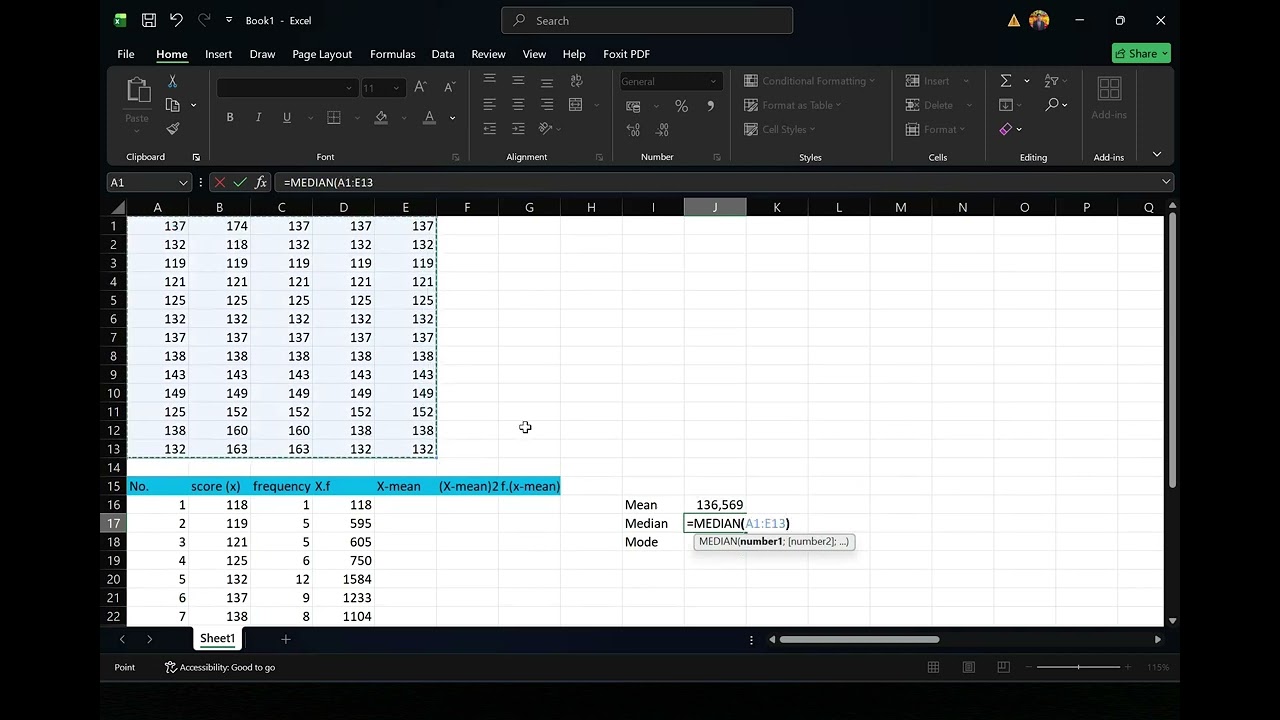
Task: Collapse the ribbon with chevron
Action: click(1157, 155)
